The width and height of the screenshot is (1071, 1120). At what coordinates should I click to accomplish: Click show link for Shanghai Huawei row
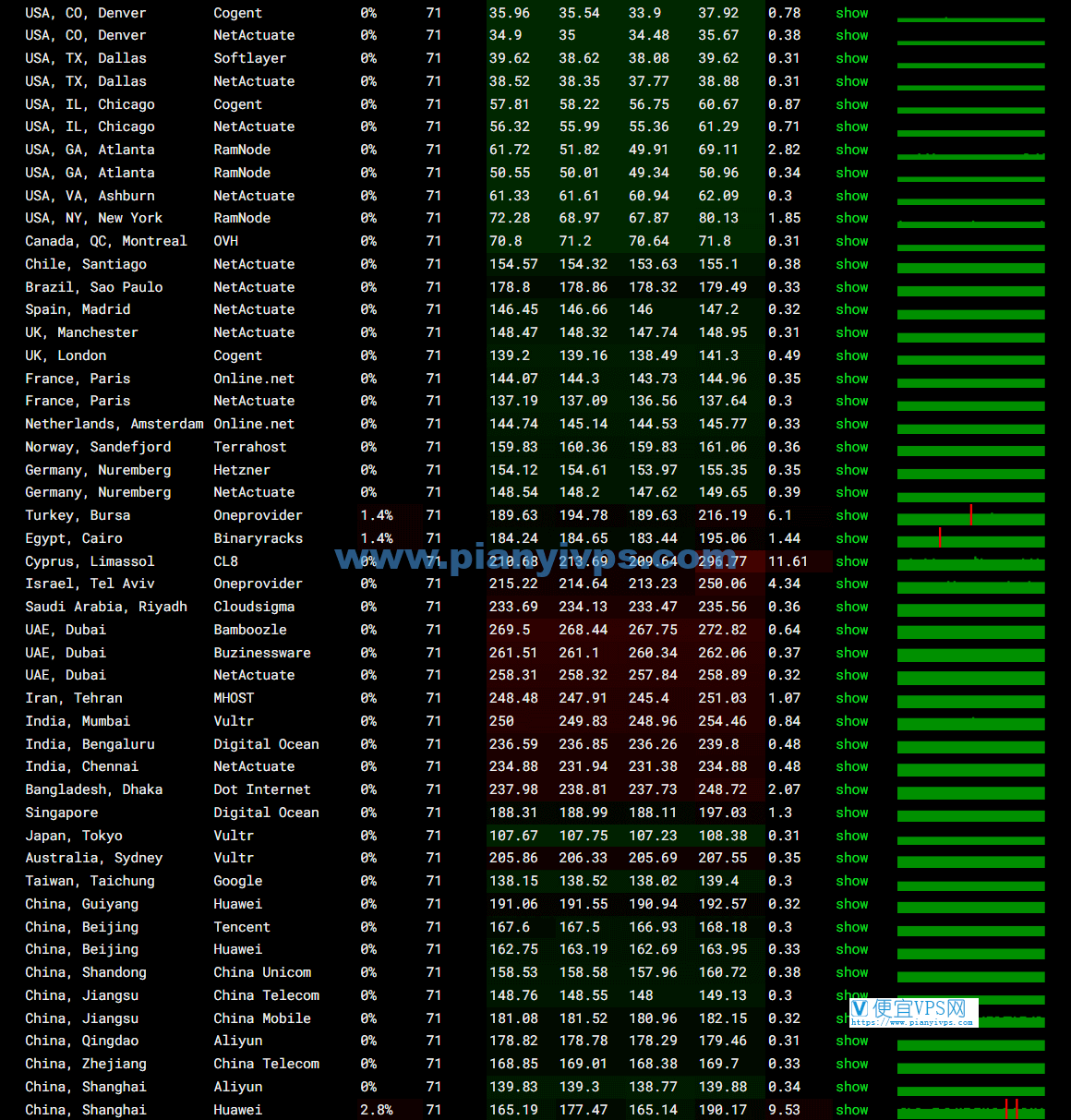[851, 1110]
